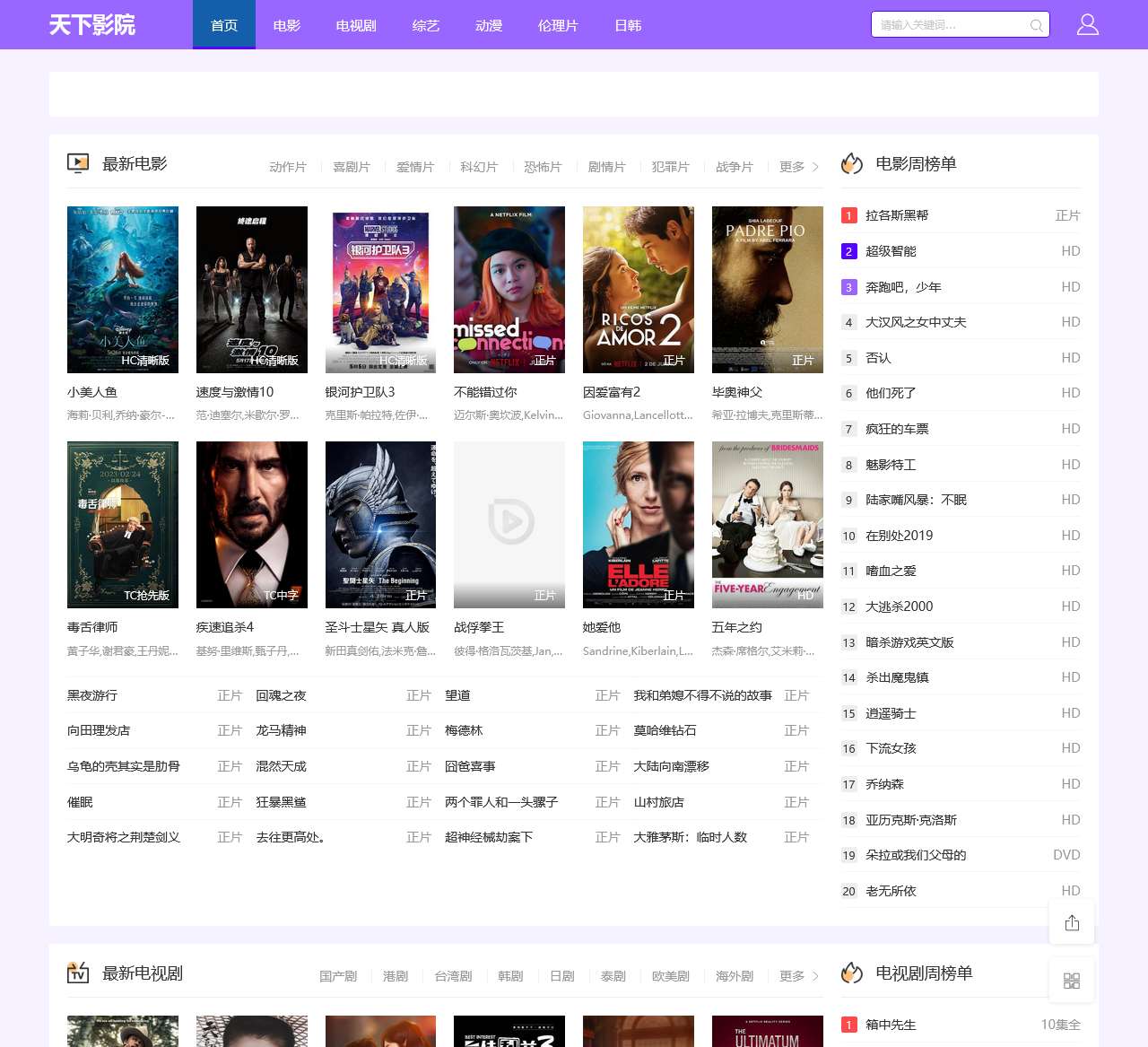
Task: Open 黑夜游行 in the movie list
Action: point(92,695)
